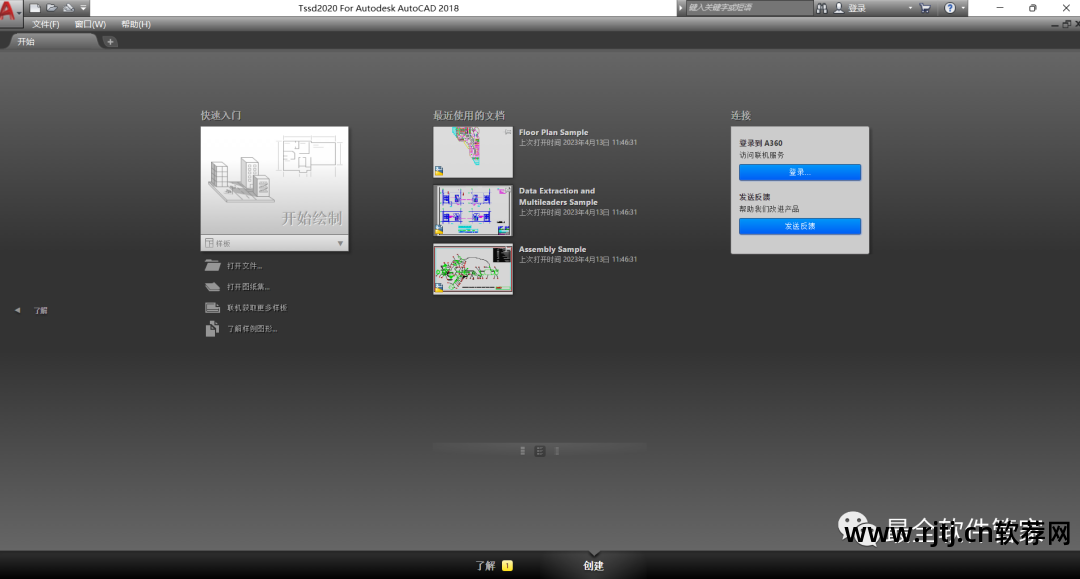Click the Data Extraction and Multileaders Sample title
The width and height of the screenshot is (1080, 579).
[558, 196]
